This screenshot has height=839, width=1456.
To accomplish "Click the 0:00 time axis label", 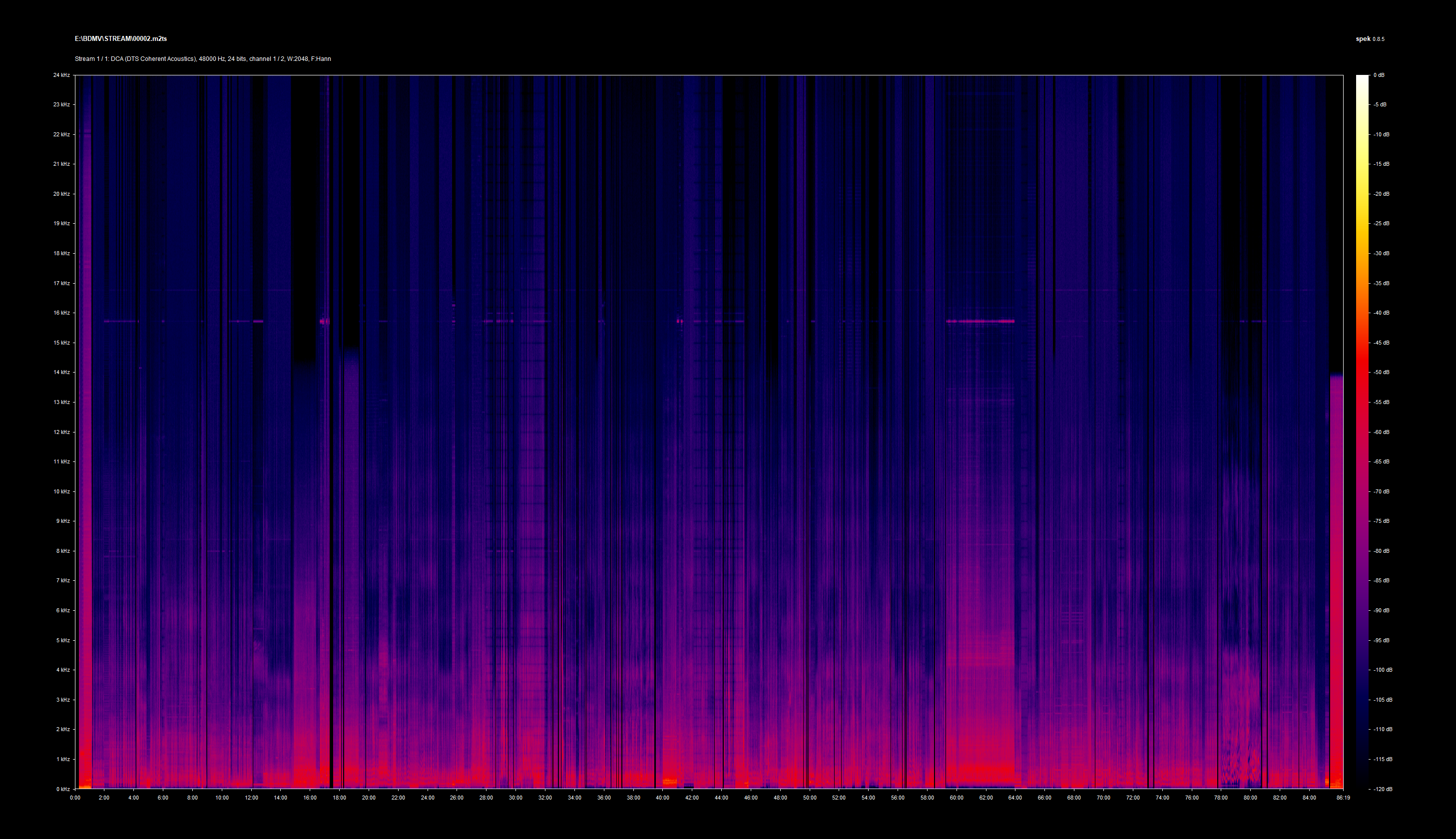I will [75, 798].
